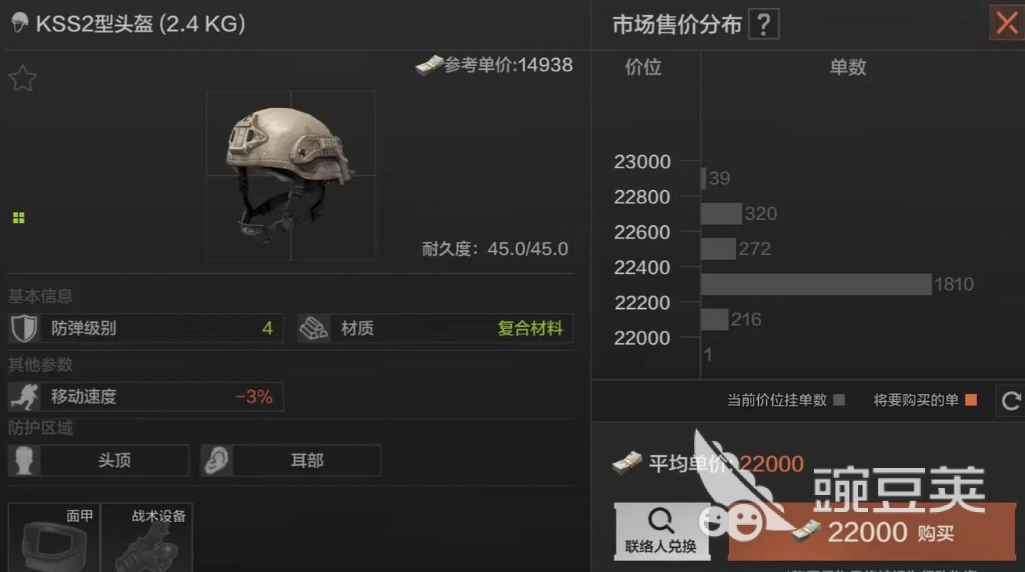
Task: Close the market window with red X
Action: (x=1007, y=23)
